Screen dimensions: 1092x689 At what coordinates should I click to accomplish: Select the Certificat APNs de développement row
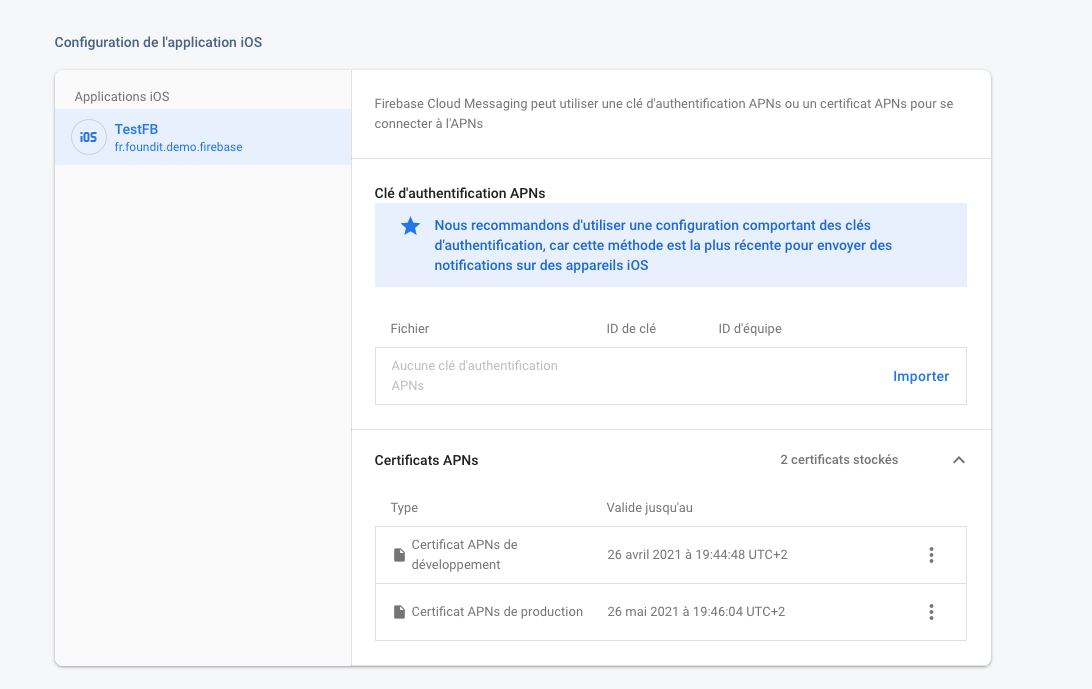pos(650,555)
